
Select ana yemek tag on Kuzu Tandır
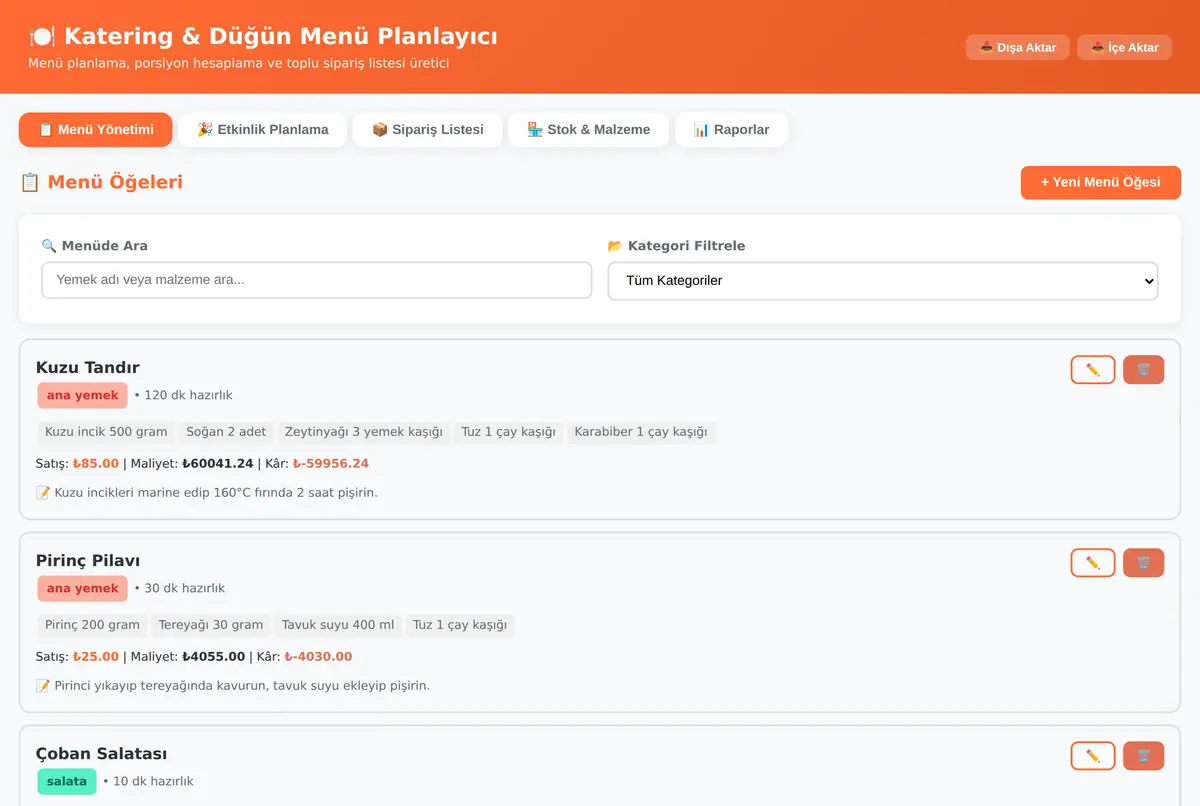83,395
